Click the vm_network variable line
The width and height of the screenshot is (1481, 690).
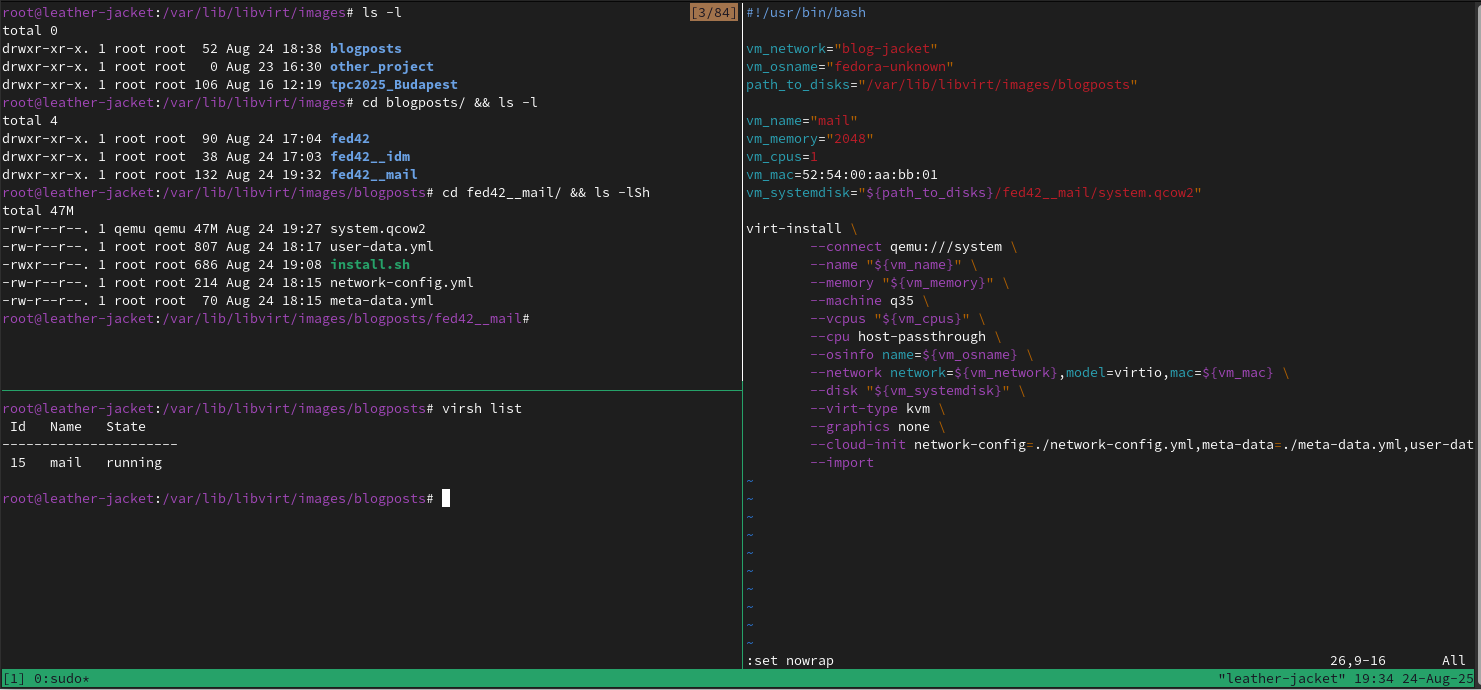pyautogui.click(x=842, y=48)
